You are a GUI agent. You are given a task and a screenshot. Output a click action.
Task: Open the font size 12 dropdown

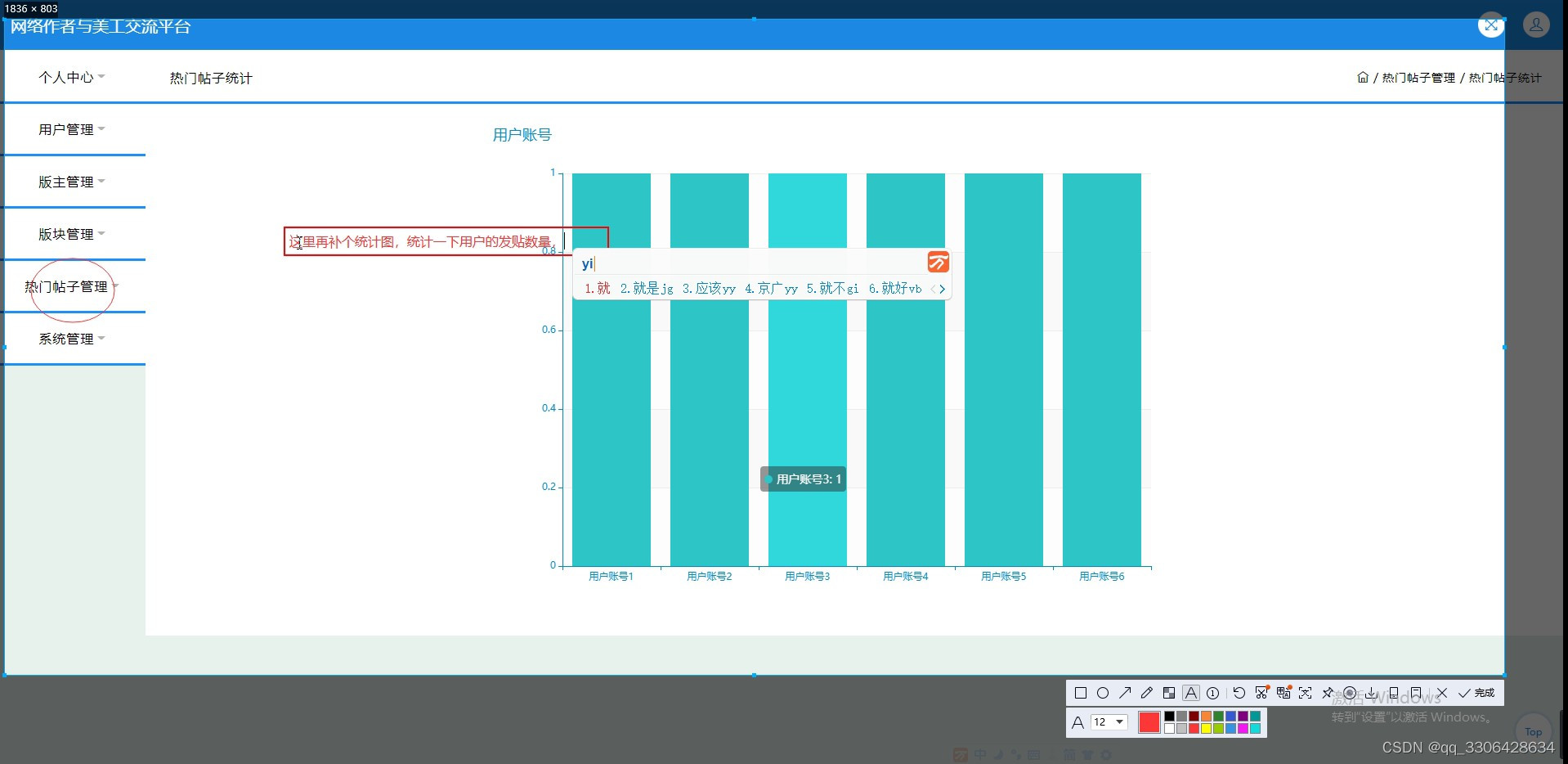[x=1109, y=722]
